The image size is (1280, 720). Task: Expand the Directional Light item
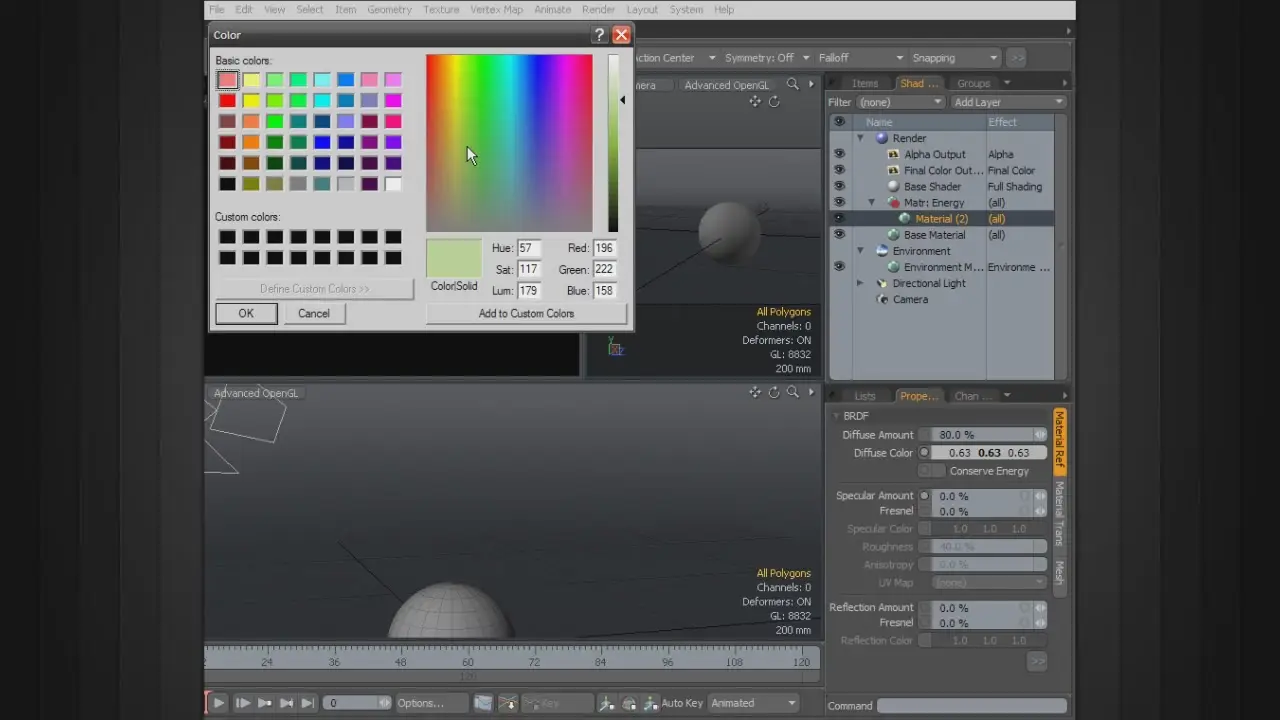(860, 283)
